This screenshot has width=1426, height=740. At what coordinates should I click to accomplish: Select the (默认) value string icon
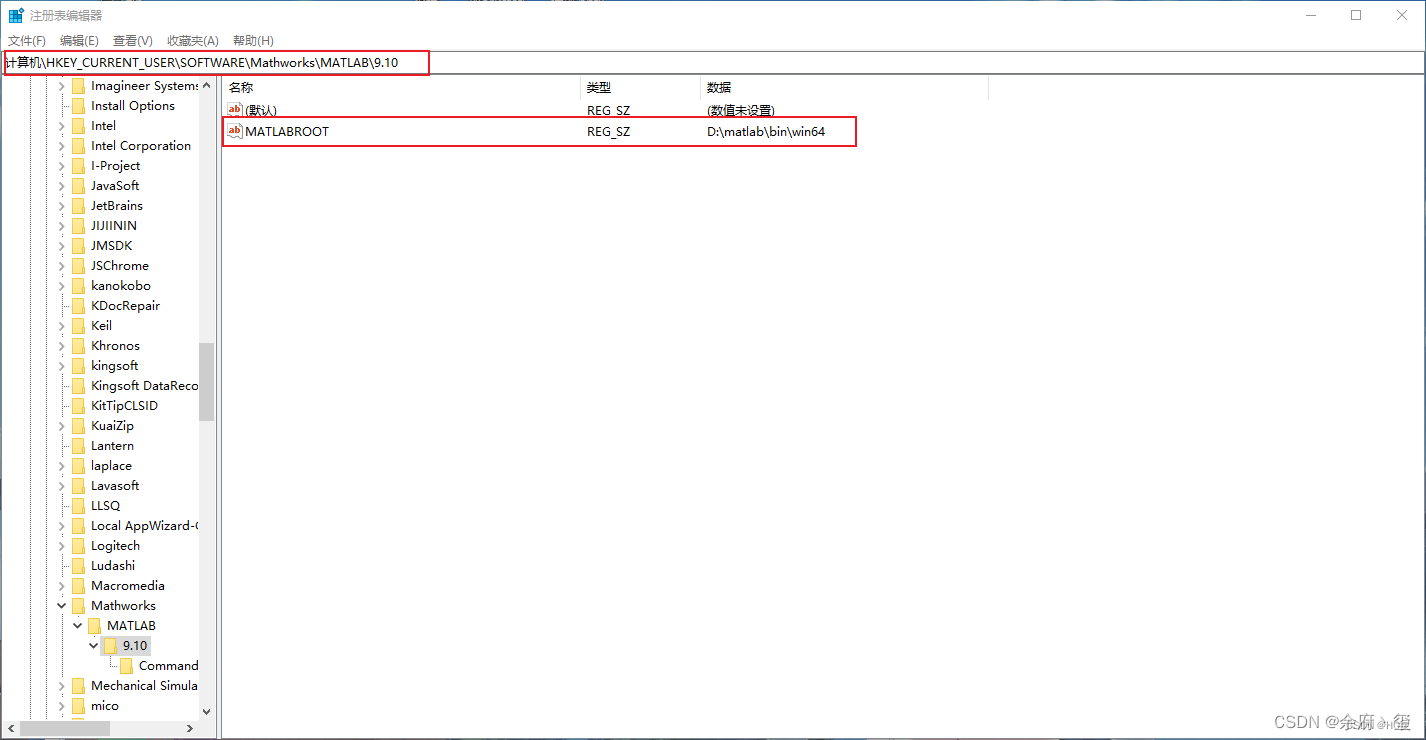click(x=235, y=110)
